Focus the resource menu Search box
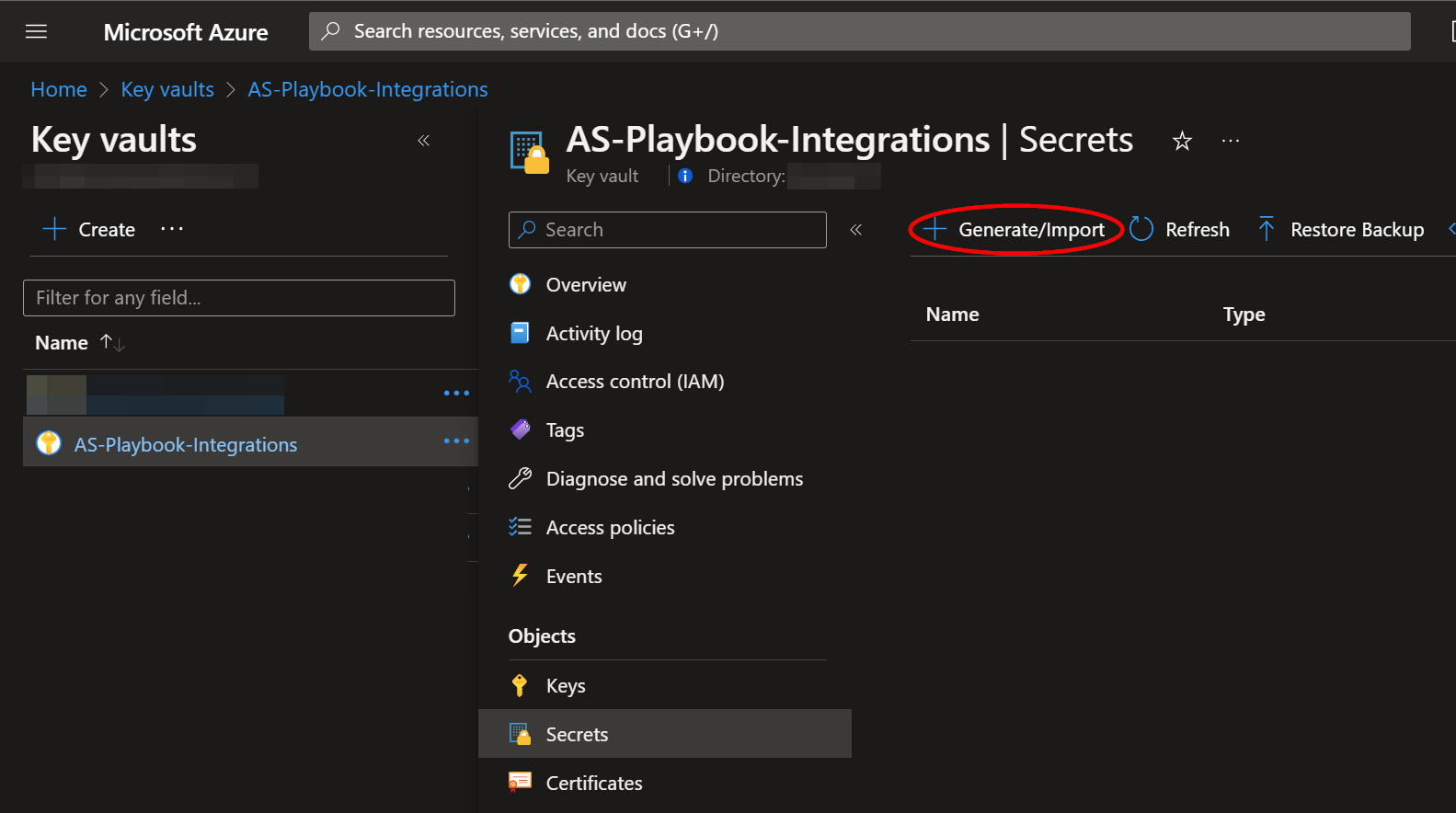The width and height of the screenshot is (1456, 813). pyautogui.click(x=668, y=230)
